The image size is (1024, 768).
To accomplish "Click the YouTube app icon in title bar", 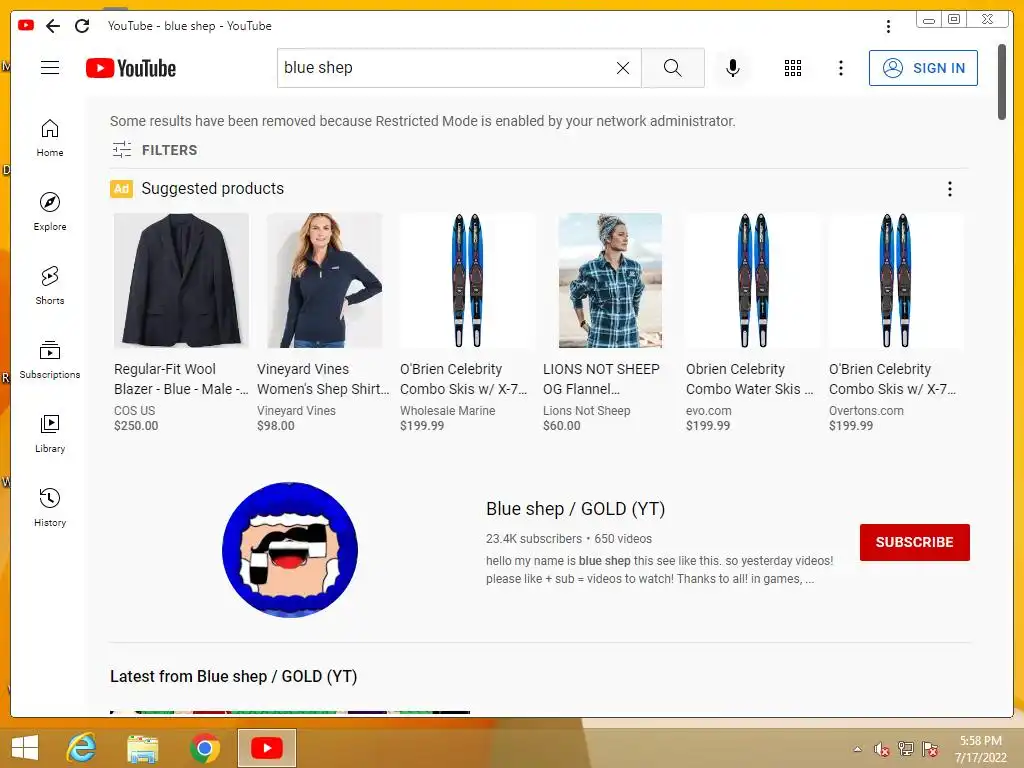I will click(26, 25).
